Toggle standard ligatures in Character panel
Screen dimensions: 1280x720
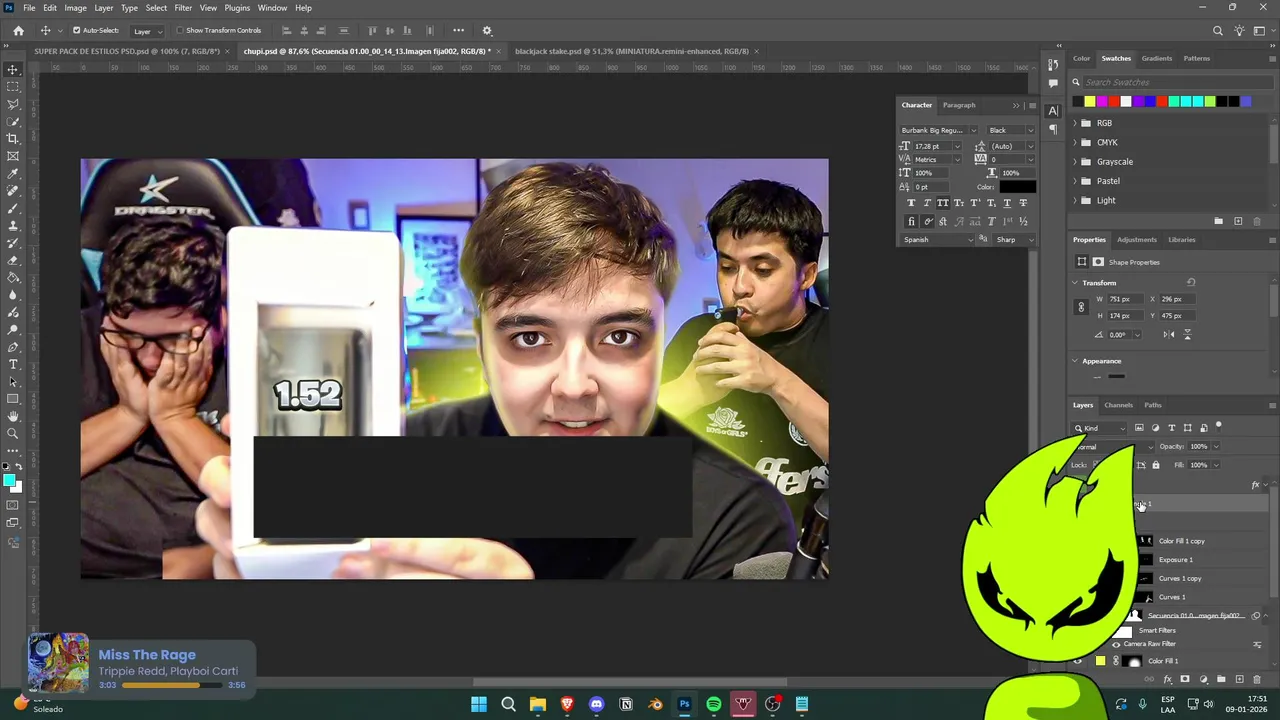click(x=911, y=222)
